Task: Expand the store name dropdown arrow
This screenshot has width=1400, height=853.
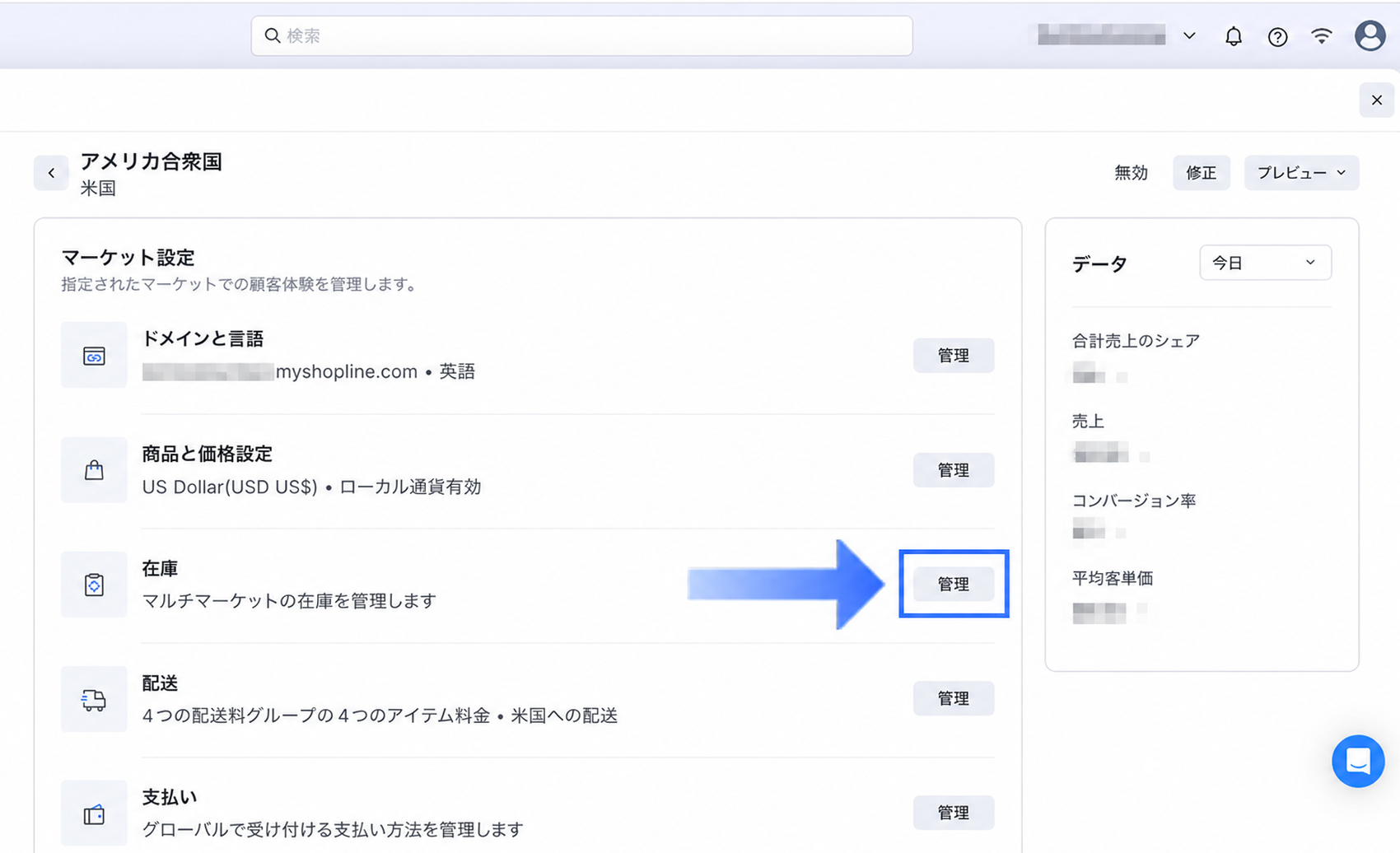Action: pos(1189,36)
